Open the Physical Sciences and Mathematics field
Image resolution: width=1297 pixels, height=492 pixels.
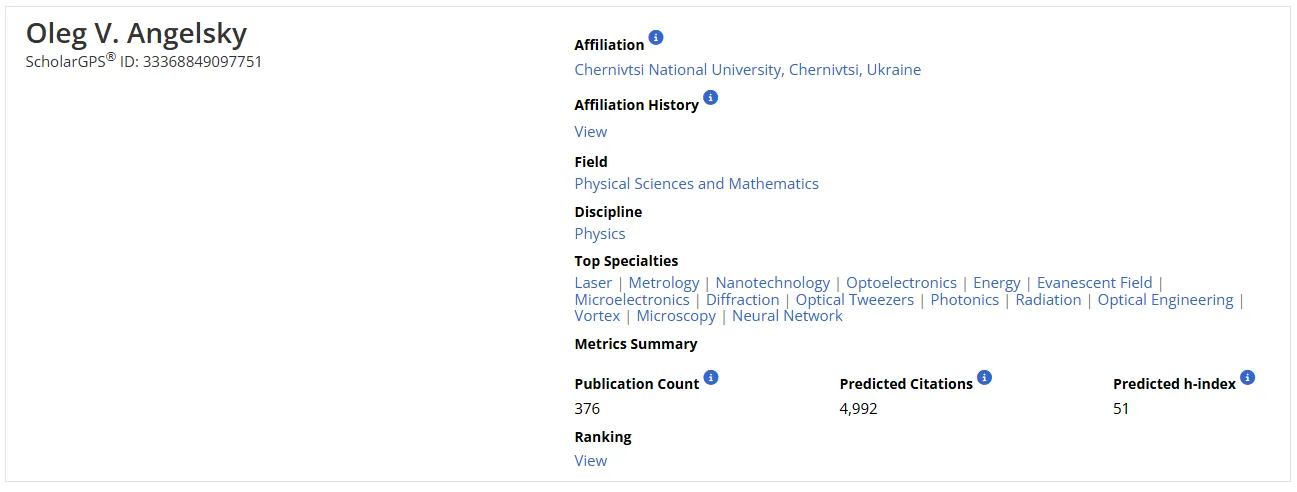pyautogui.click(x=696, y=184)
